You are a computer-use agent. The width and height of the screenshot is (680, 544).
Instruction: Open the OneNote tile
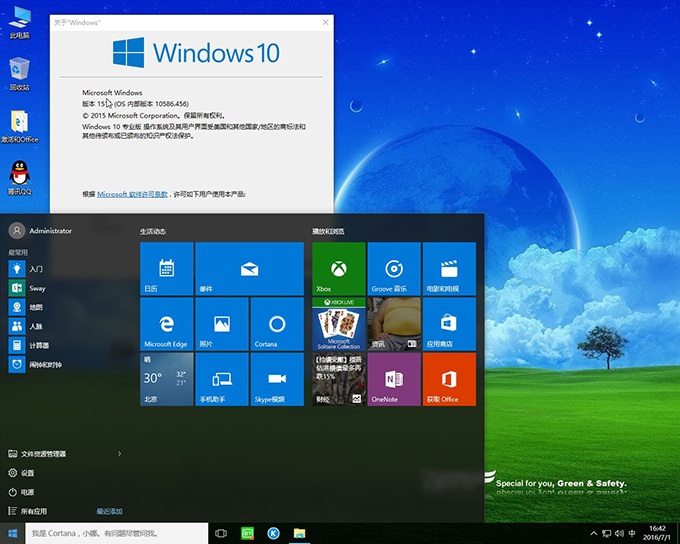click(x=394, y=379)
